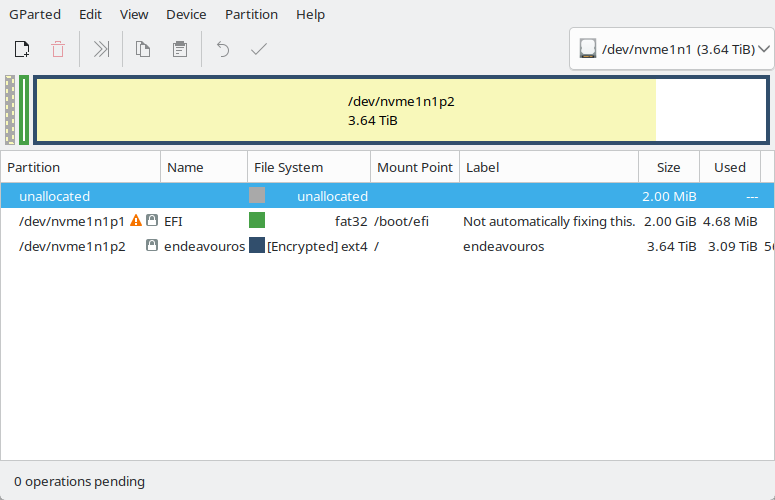Click the 'Not automatically fixing this.' label
The height and width of the screenshot is (500, 775).
pyautogui.click(x=549, y=221)
